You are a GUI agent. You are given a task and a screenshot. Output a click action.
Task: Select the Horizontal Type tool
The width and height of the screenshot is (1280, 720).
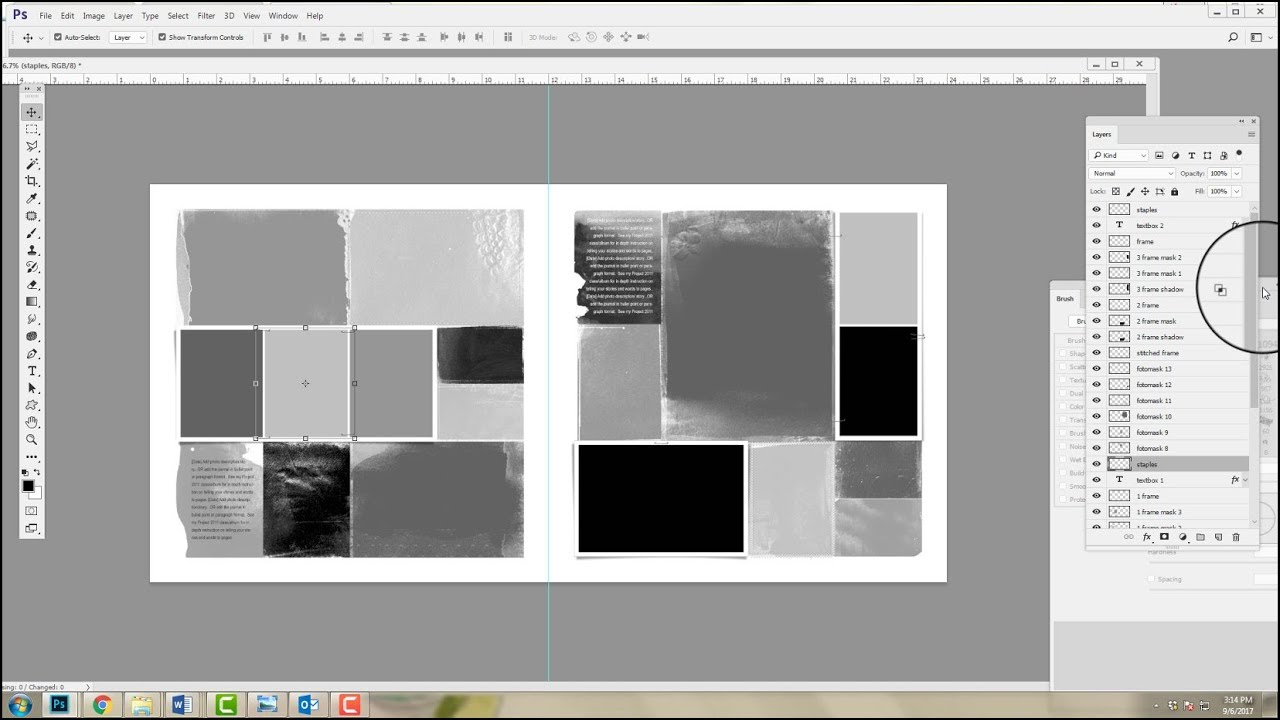[32, 371]
